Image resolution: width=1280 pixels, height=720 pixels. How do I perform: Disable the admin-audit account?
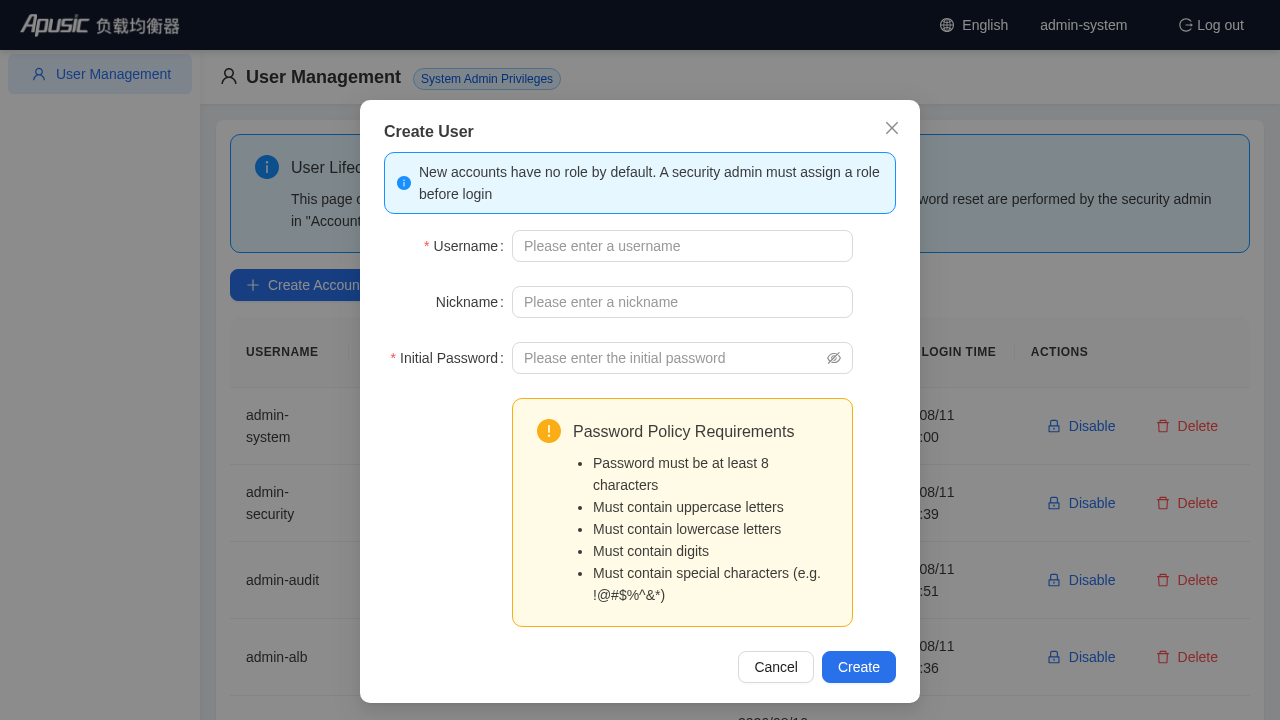click(1081, 580)
